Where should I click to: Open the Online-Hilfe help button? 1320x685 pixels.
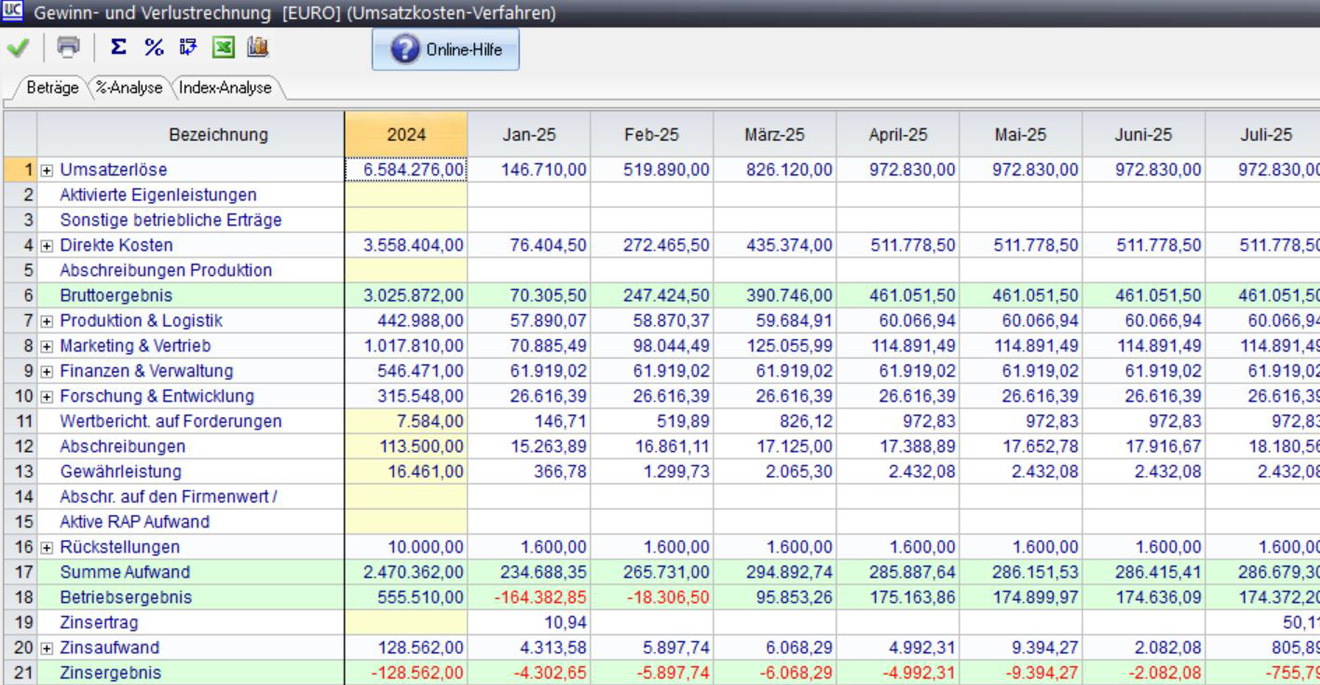445,49
